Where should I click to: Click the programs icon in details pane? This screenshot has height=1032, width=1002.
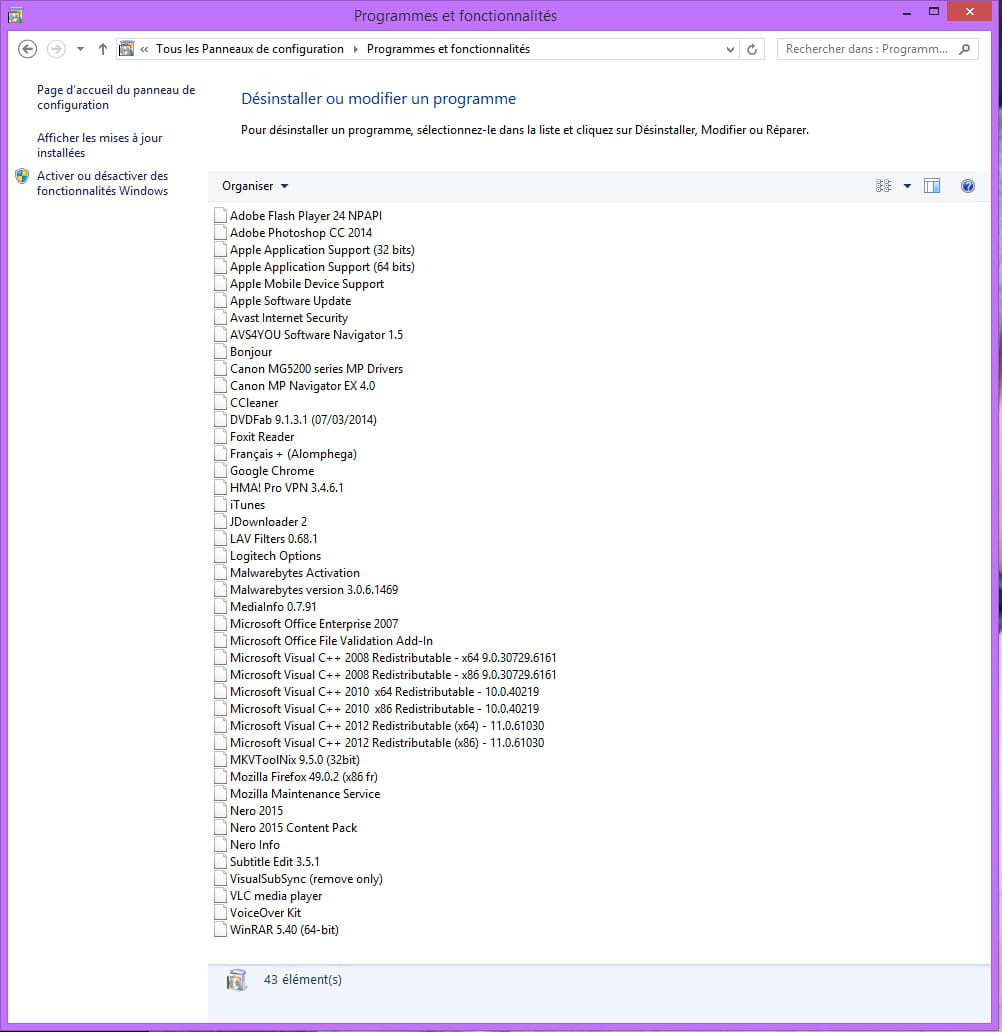[237, 981]
